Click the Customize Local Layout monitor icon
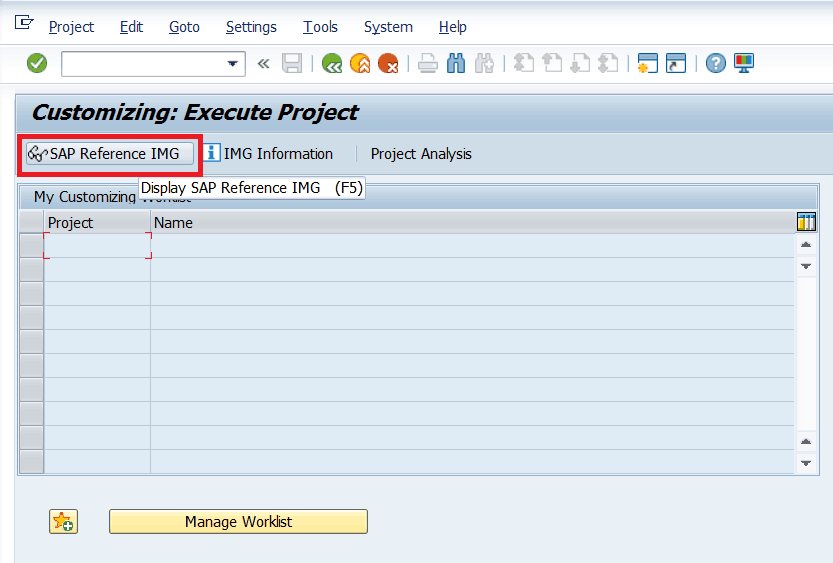Viewport: 833px width, 563px height. pyautogui.click(x=744, y=63)
